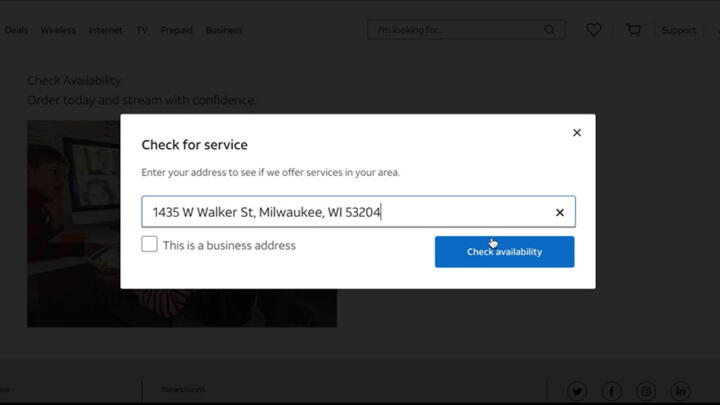Open the Business menu

224,30
